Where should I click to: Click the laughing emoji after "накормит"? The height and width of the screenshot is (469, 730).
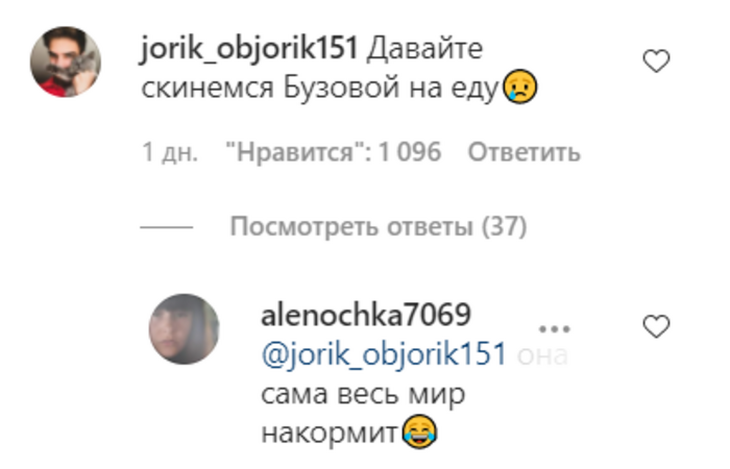click(x=420, y=432)
